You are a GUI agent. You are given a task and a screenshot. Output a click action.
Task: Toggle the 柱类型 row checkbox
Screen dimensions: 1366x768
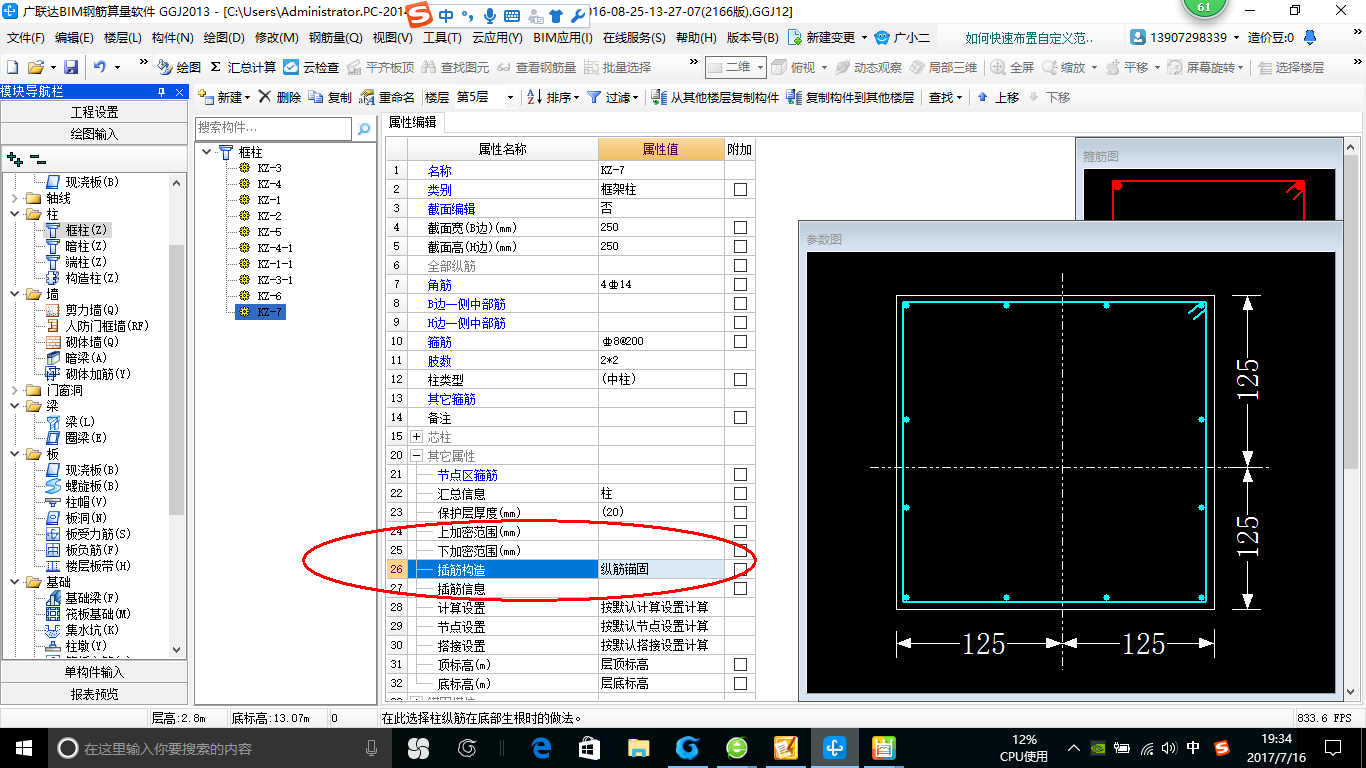tap(740, 379)
